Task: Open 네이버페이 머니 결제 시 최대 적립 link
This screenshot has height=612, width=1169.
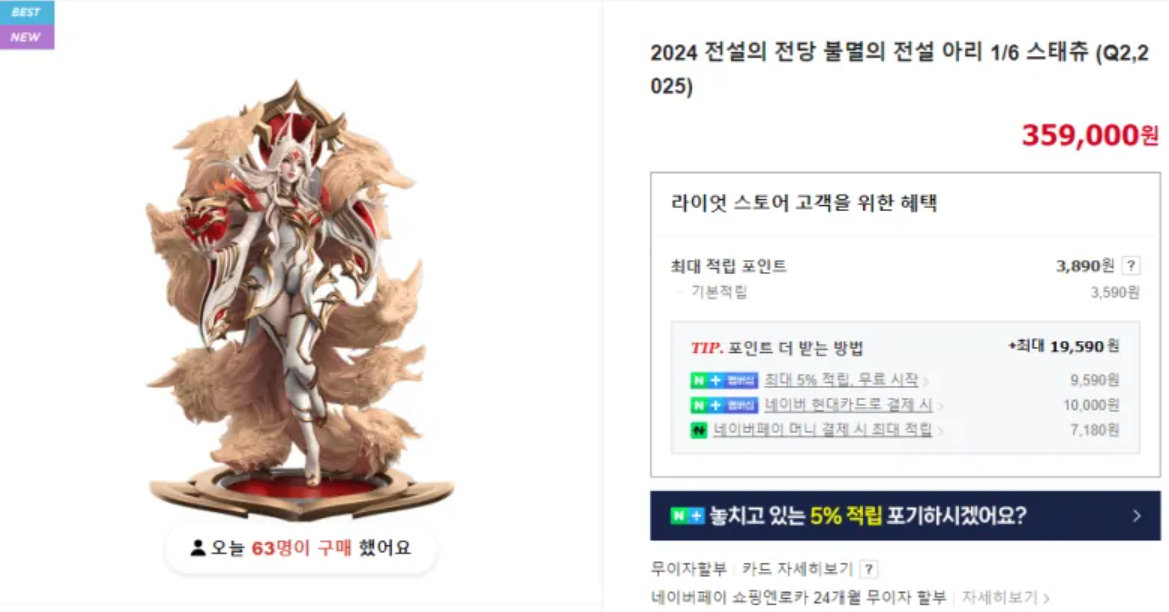Action: point(822,429)
